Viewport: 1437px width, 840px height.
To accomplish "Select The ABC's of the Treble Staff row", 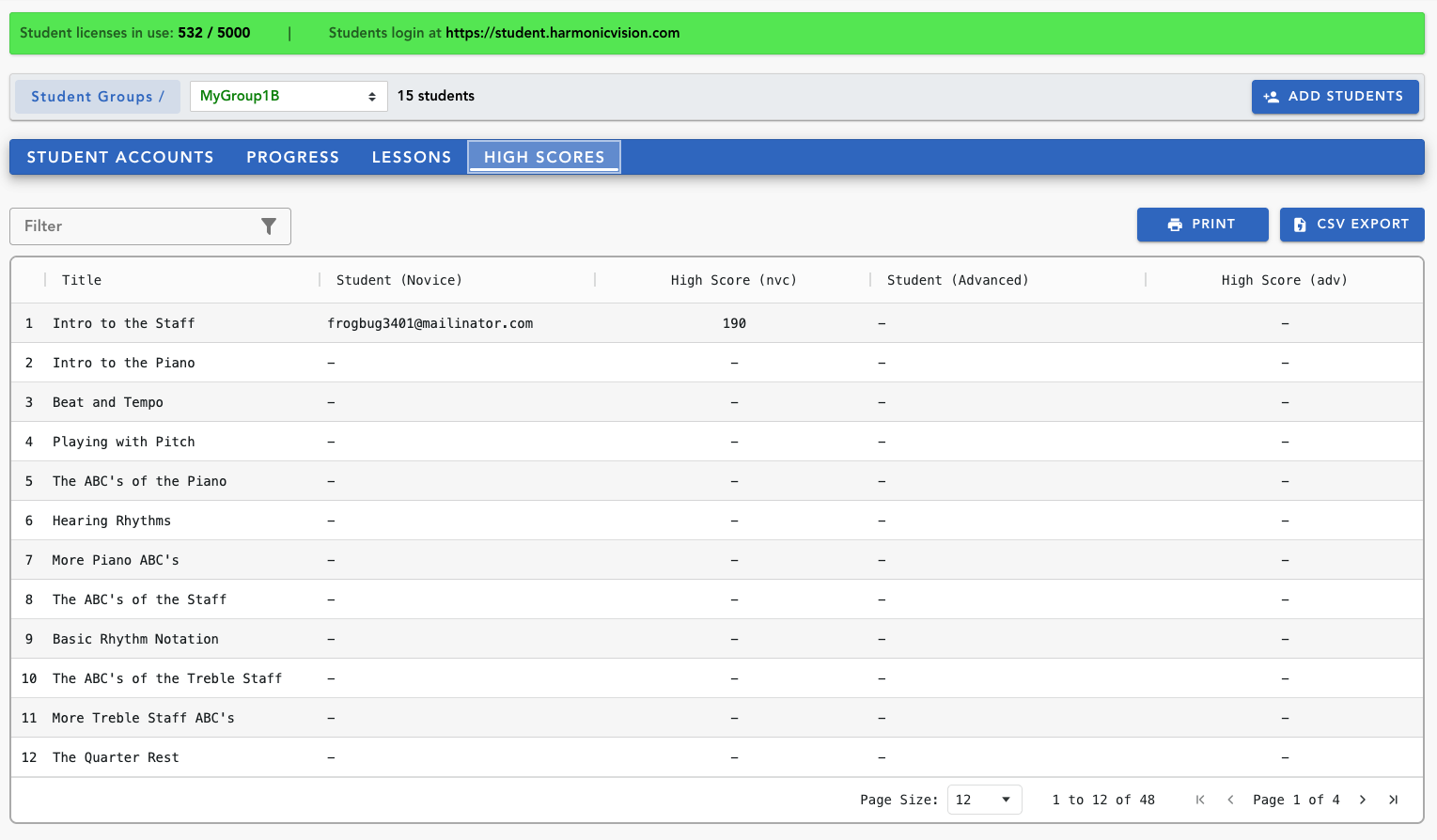I will coord(716,678).
